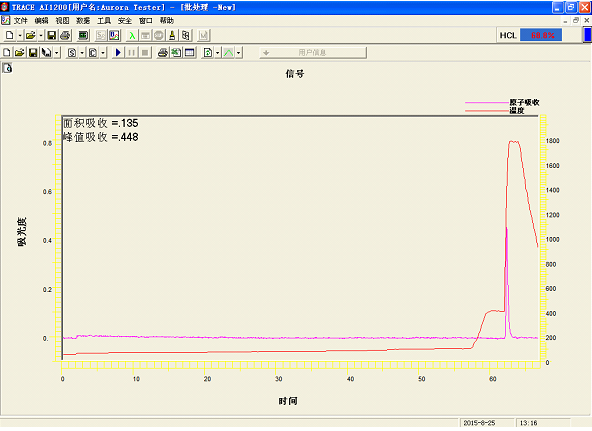This screenshot has height=431, width=592.
Task: Click the grayed M icon in the top toolbar
Action: (x=204, y=35)
